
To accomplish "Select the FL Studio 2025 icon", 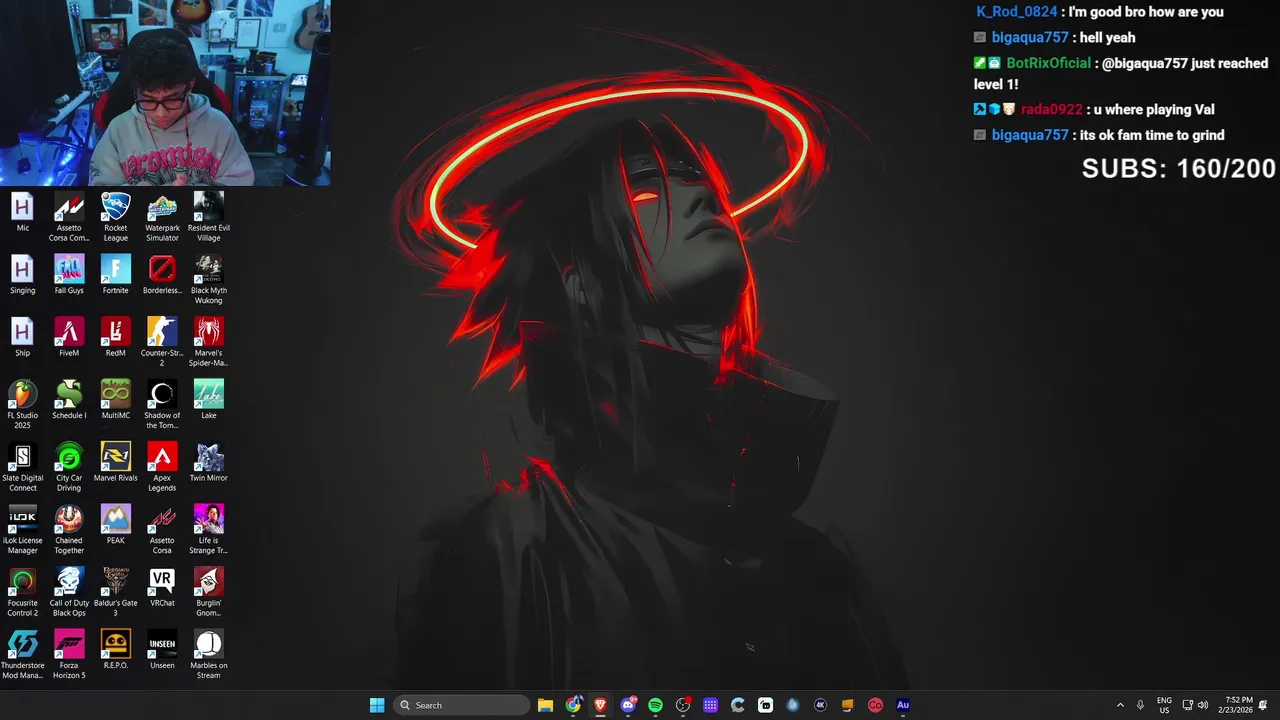I will tap(22, 405).
